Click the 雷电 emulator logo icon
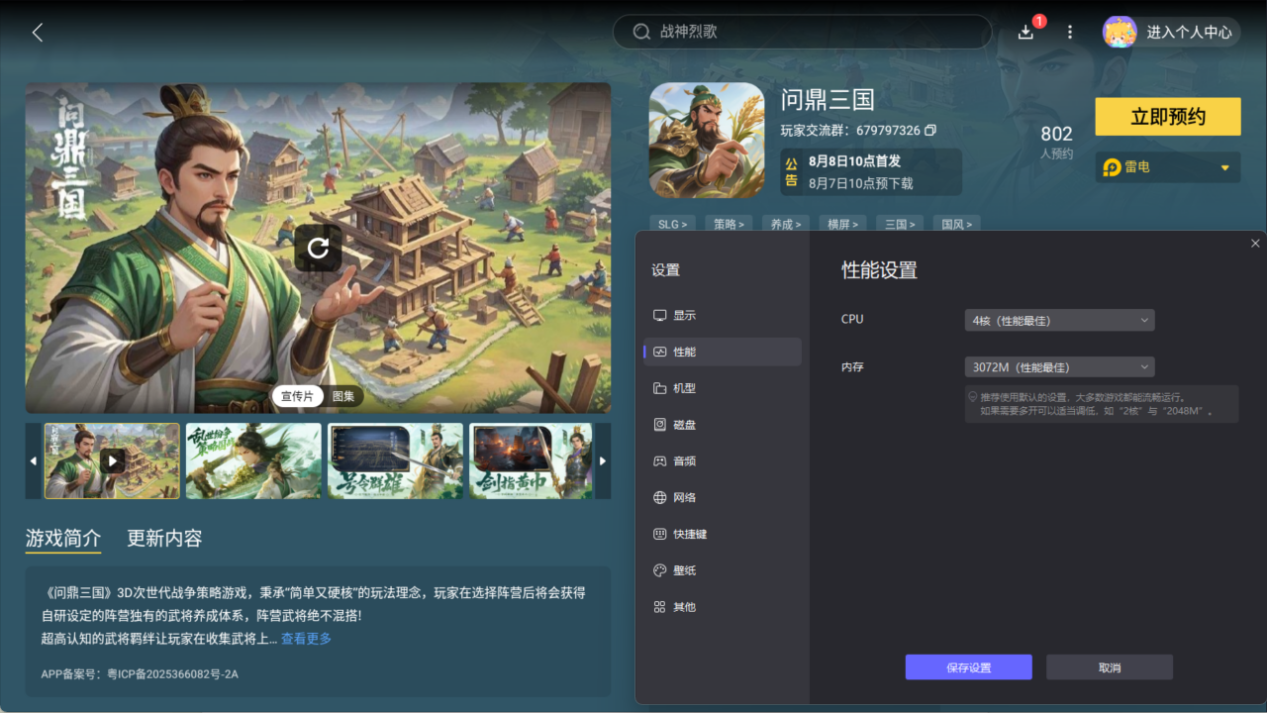 tap(1112, 168)
